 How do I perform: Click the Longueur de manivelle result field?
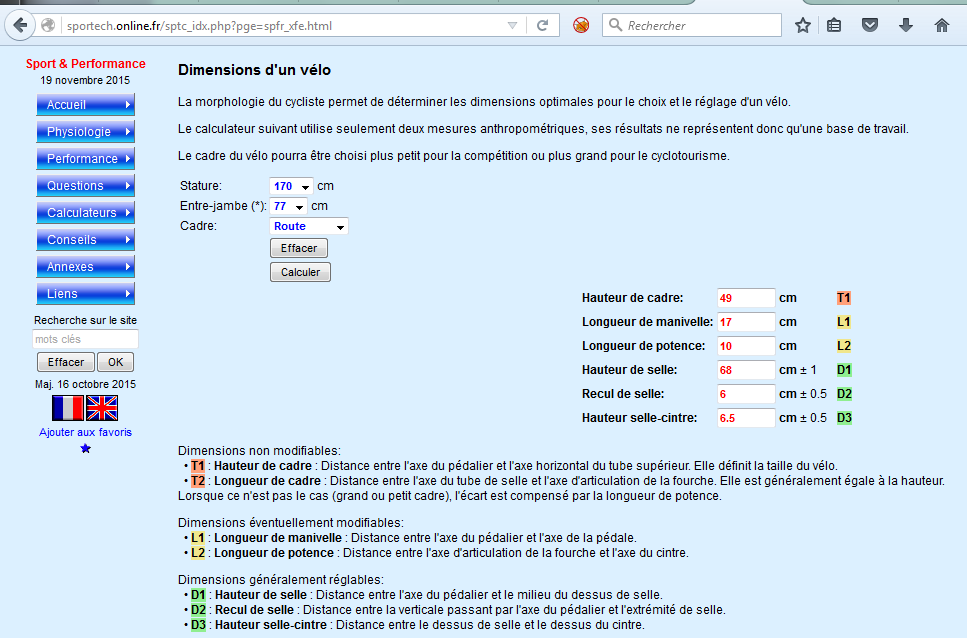746,322
